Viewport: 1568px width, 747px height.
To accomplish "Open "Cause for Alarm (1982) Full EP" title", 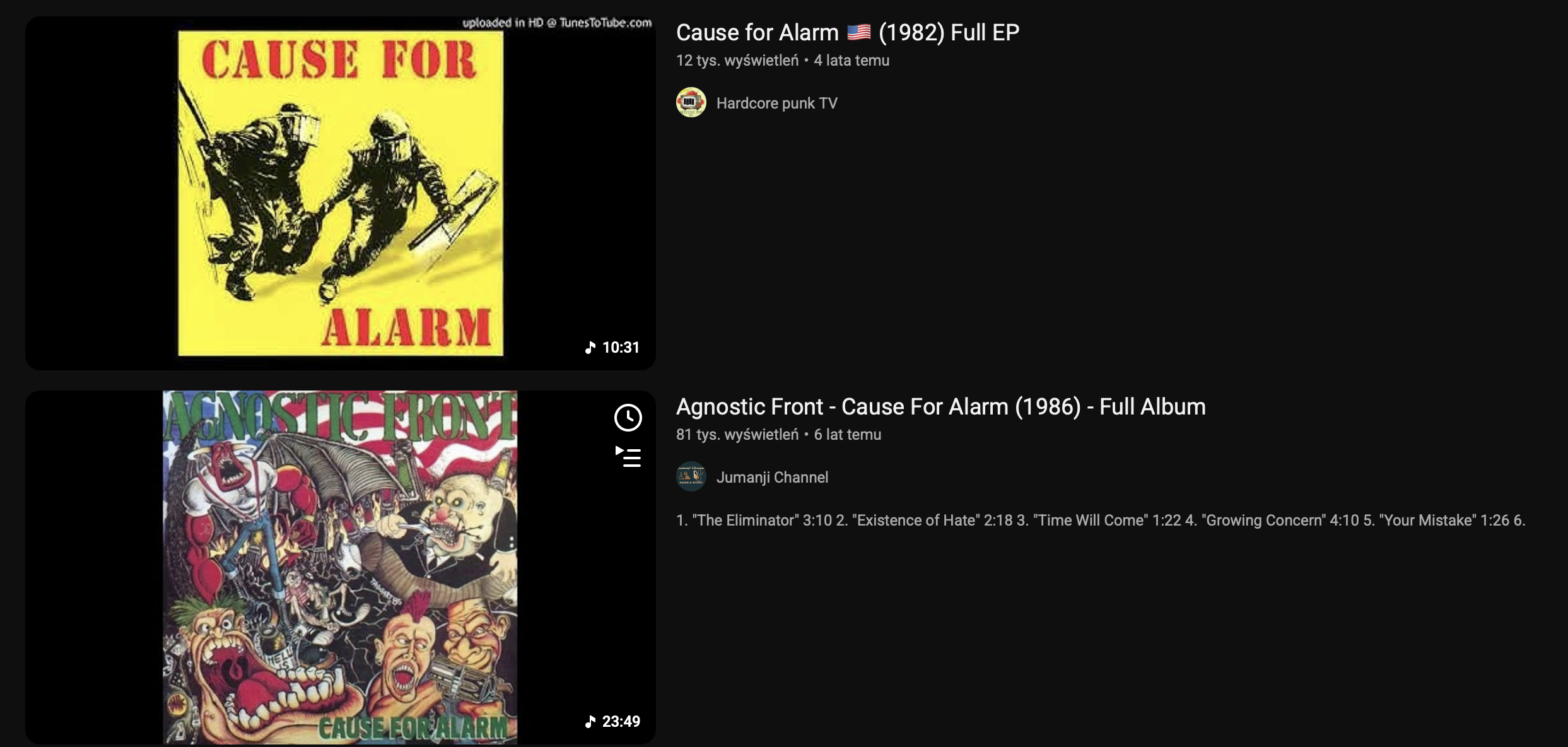I will (848, 32).
